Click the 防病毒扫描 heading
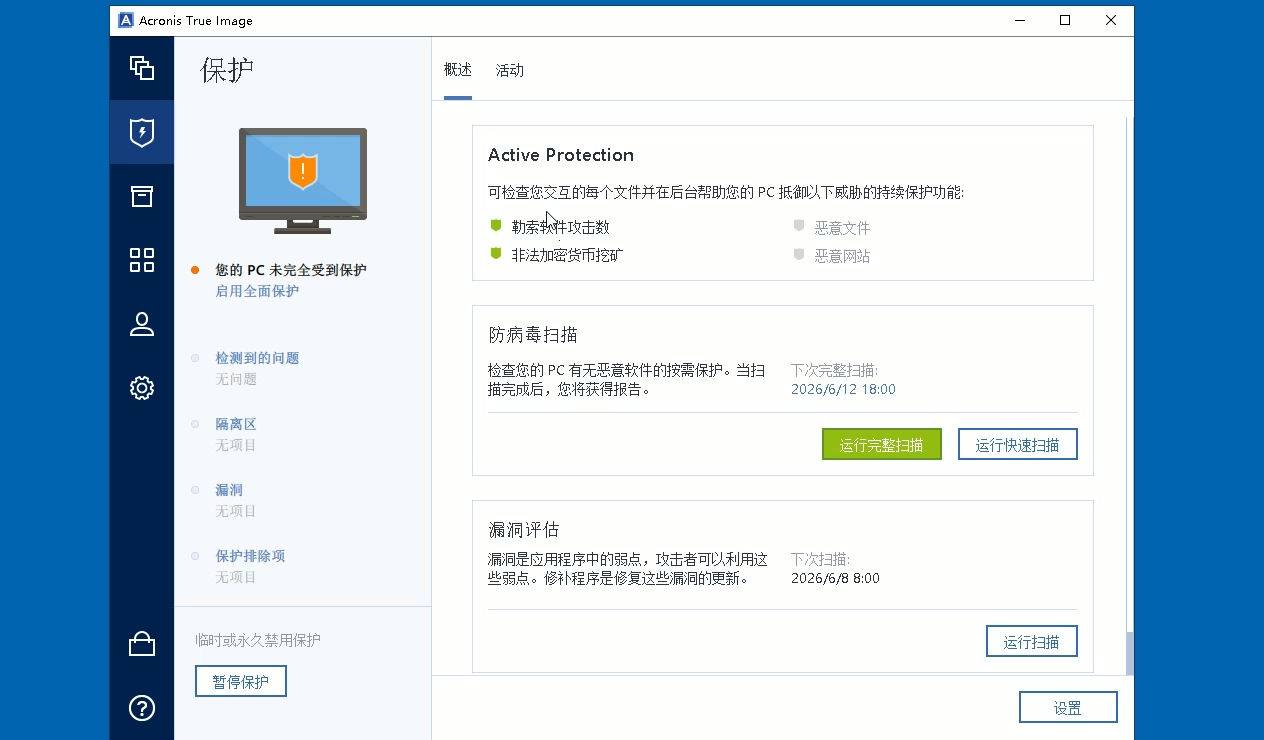 (x=533, y=334)
